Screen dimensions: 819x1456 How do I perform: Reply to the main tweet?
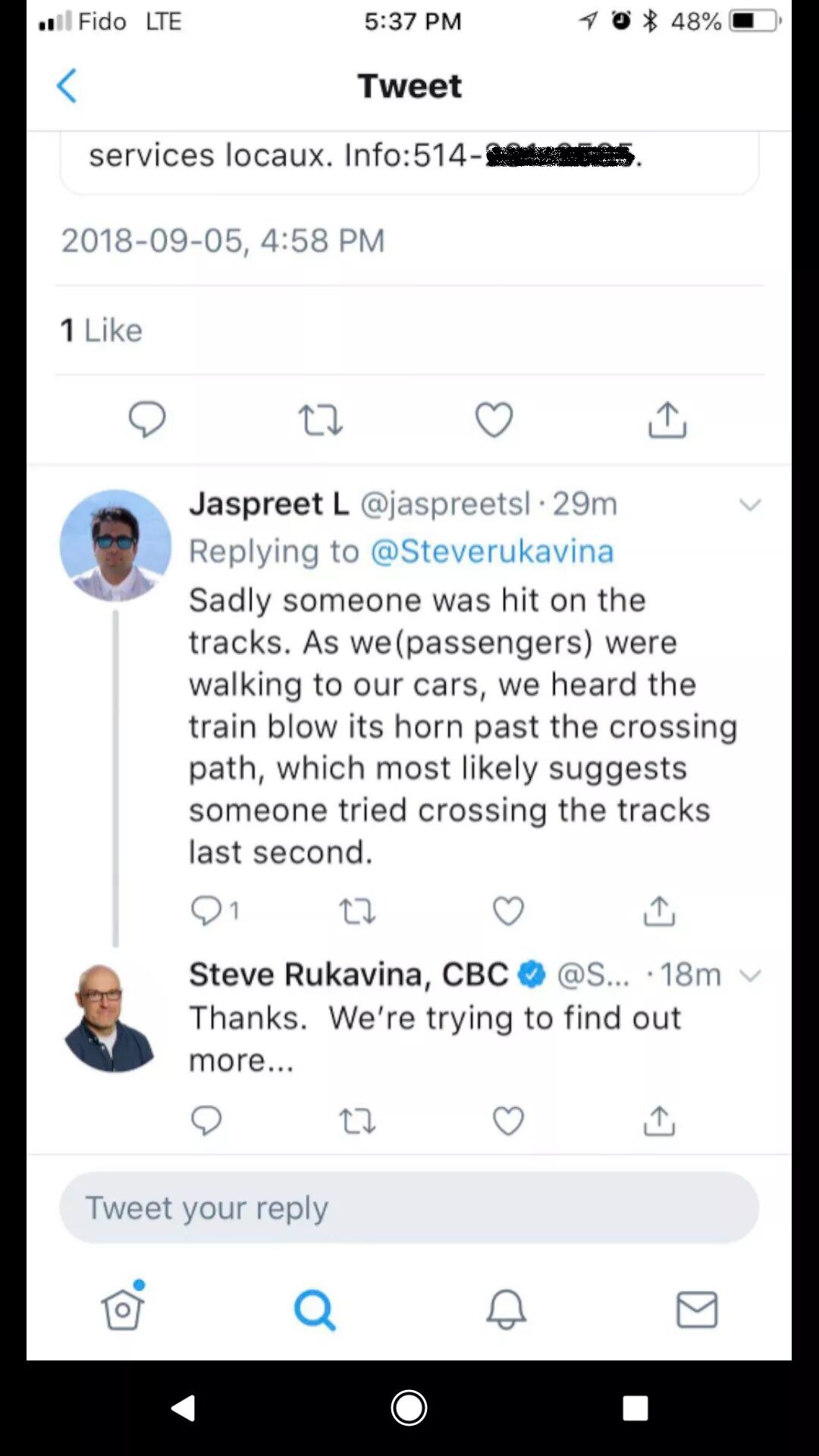(146, 419)
